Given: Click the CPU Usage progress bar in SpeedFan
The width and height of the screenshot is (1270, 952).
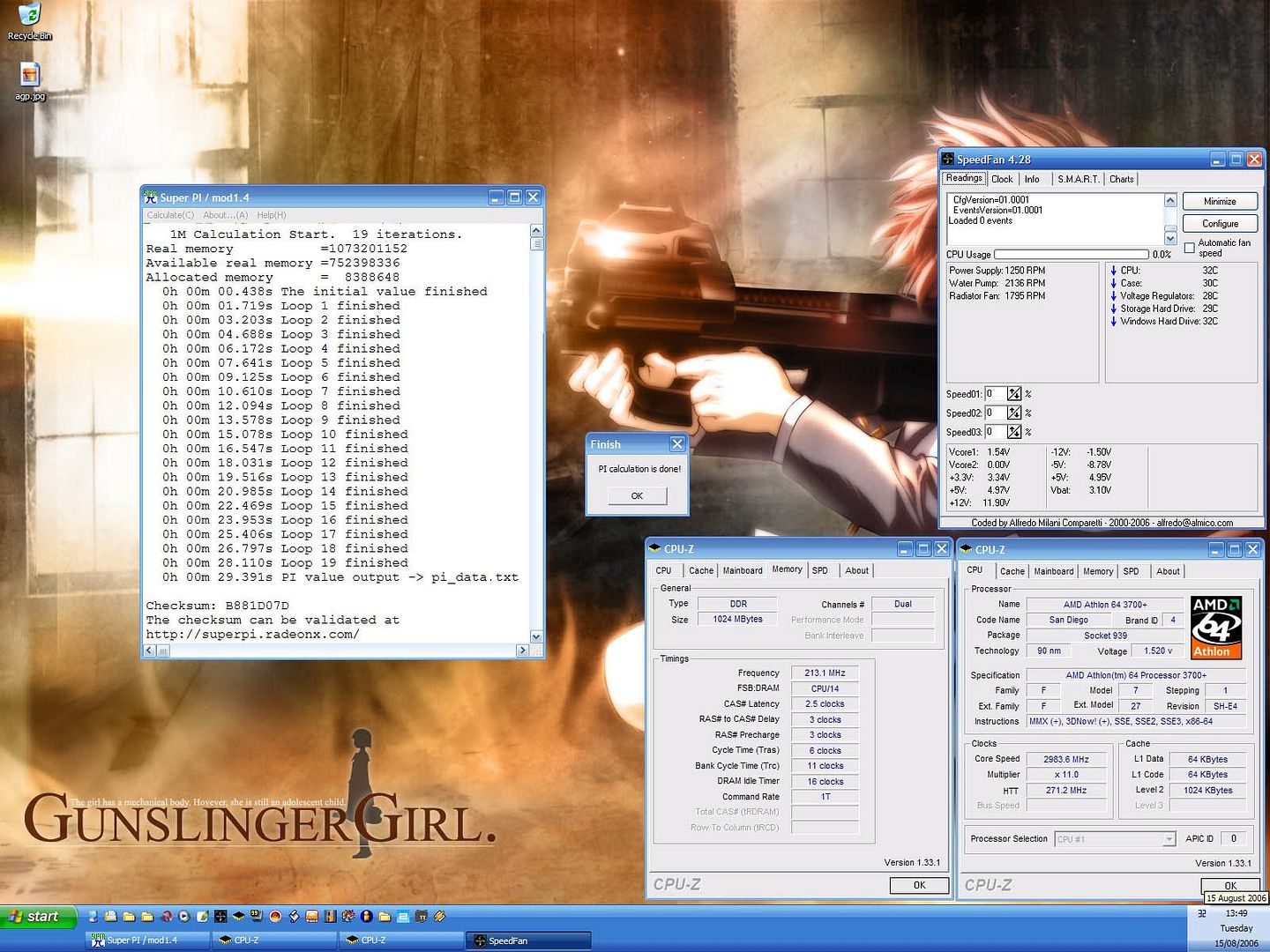Looking at the screenshot, I should (1071, 255).
